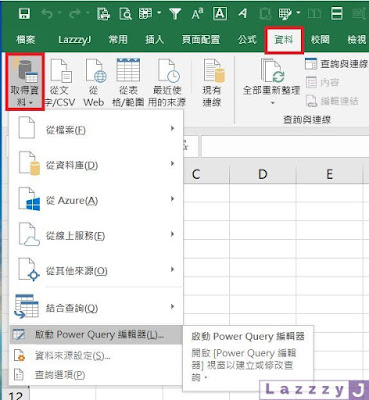Switch to the 公式 tab

click(x=247, y=40)
